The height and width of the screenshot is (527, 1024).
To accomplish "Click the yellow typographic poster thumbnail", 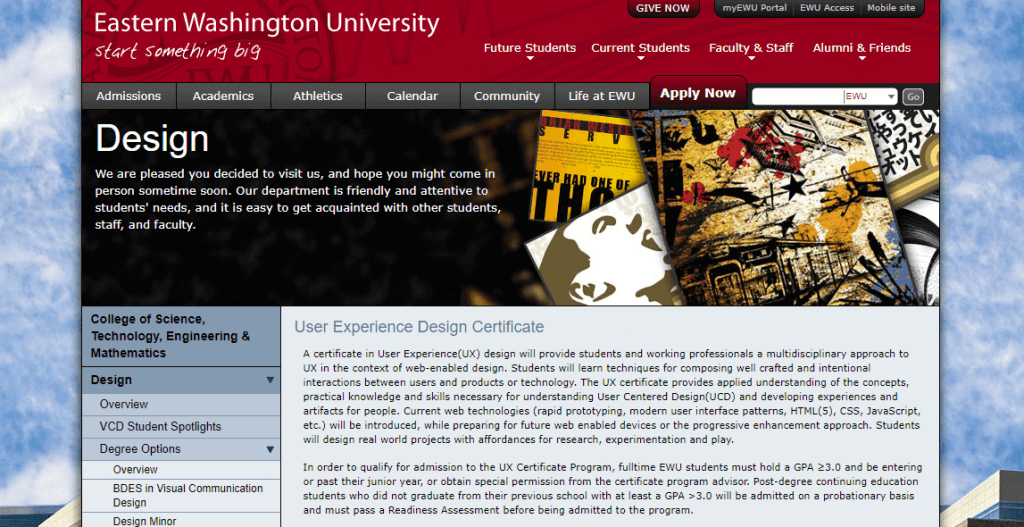I will [588, 167].
